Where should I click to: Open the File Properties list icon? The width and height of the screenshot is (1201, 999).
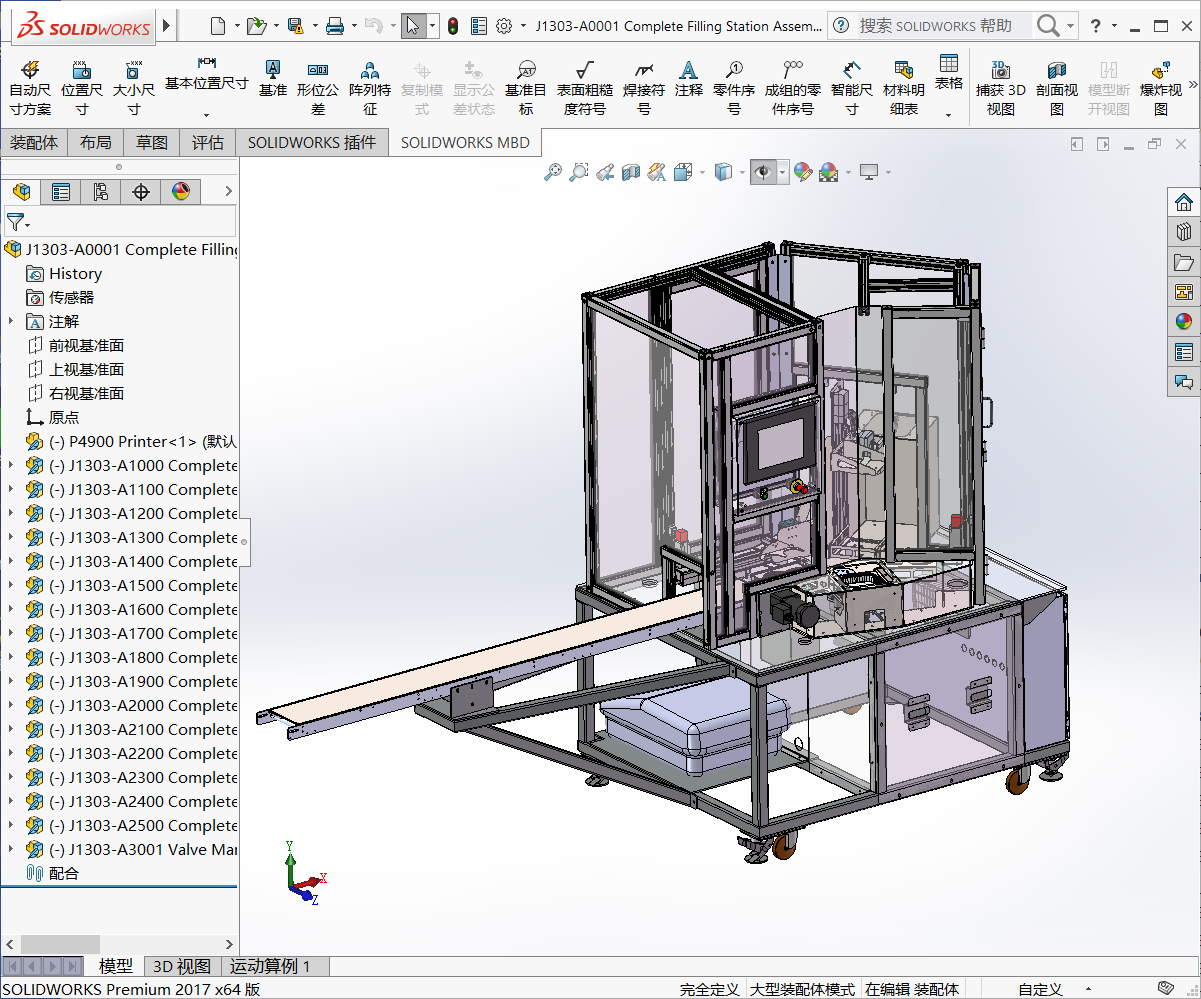pyautogui.click(x=478, y=25)
